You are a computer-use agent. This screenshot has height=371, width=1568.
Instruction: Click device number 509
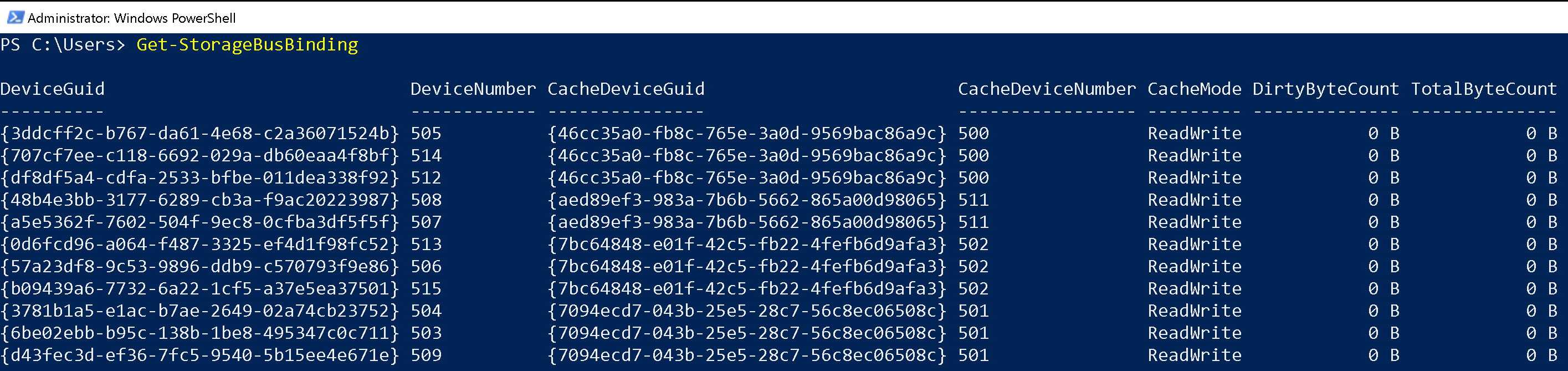426,355
